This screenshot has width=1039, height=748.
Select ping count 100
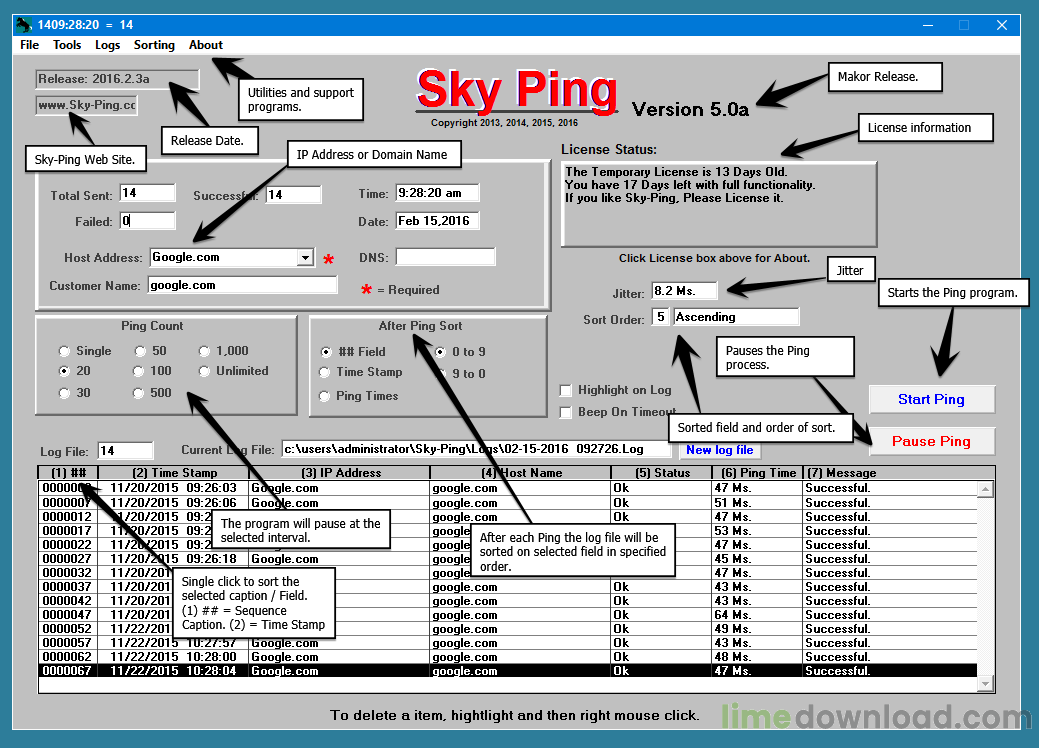pos(152,371)
